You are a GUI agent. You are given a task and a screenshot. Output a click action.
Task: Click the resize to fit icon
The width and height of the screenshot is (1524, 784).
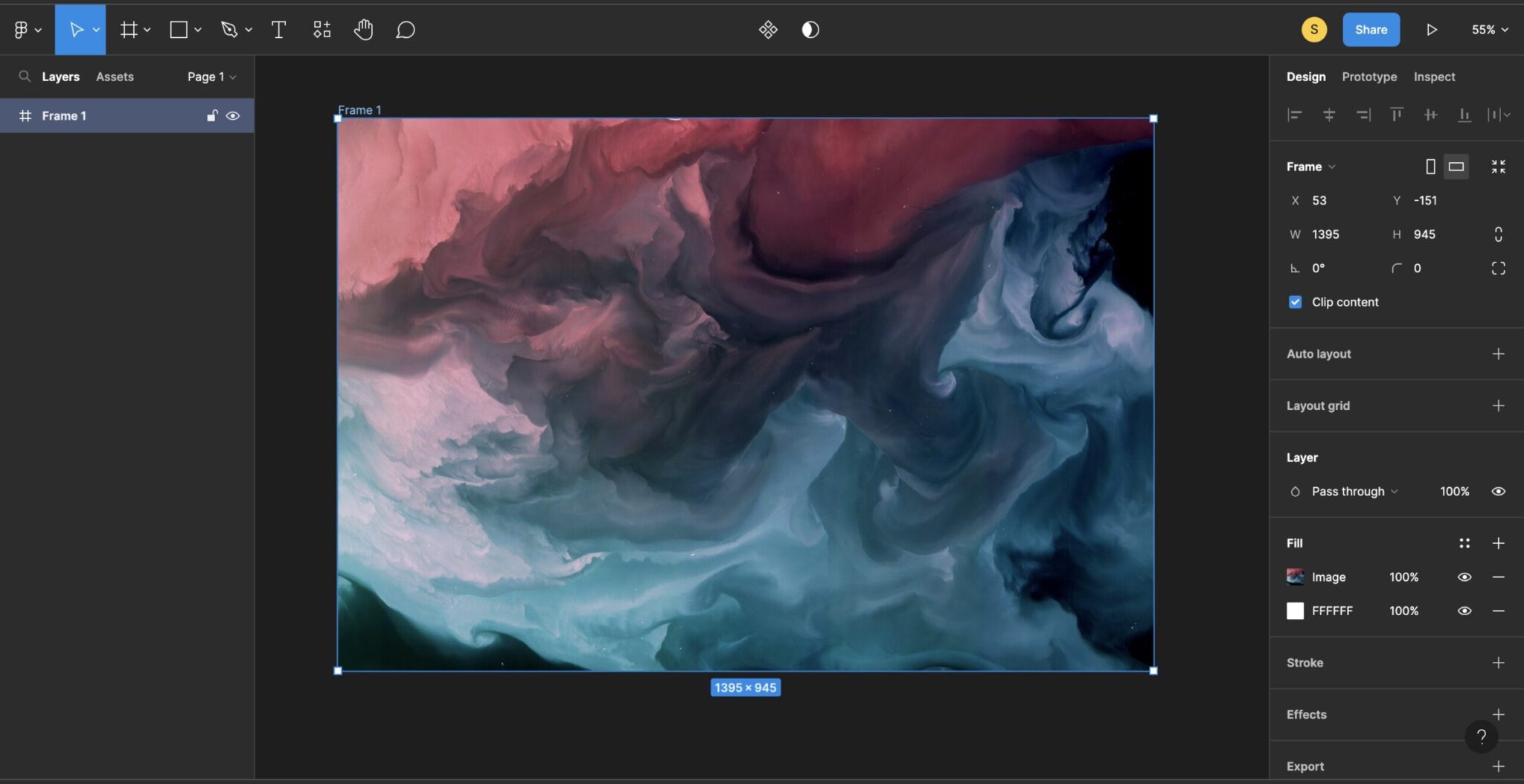1498,167
